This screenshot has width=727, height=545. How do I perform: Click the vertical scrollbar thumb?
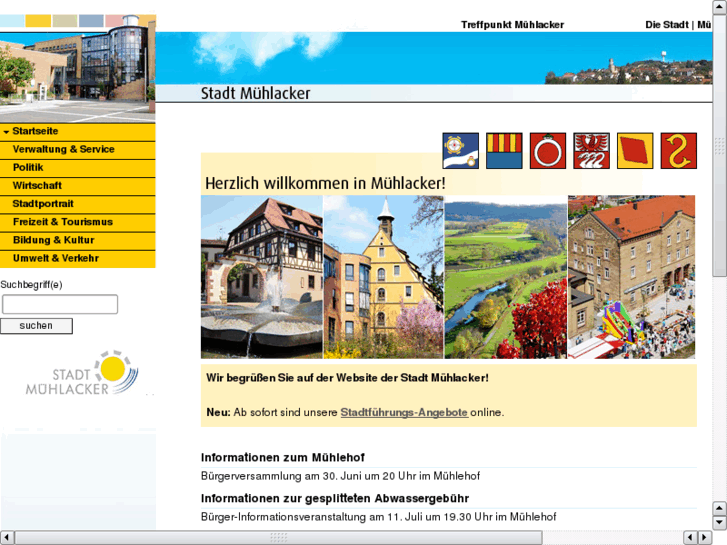coord(720,145)
